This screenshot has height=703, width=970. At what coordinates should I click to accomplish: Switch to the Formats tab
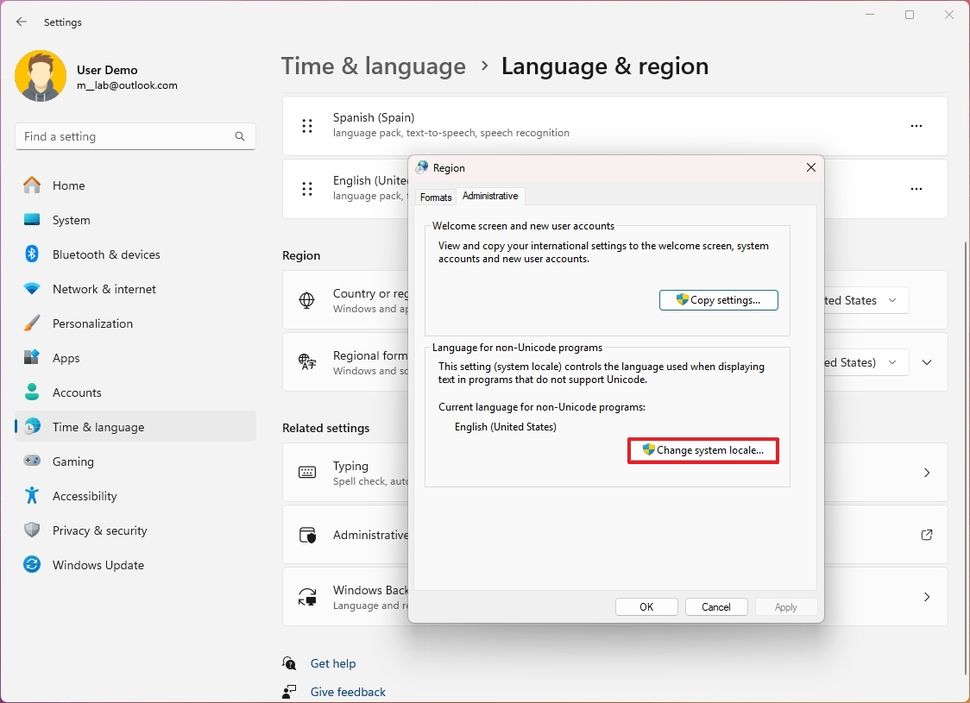click(435, 197)
